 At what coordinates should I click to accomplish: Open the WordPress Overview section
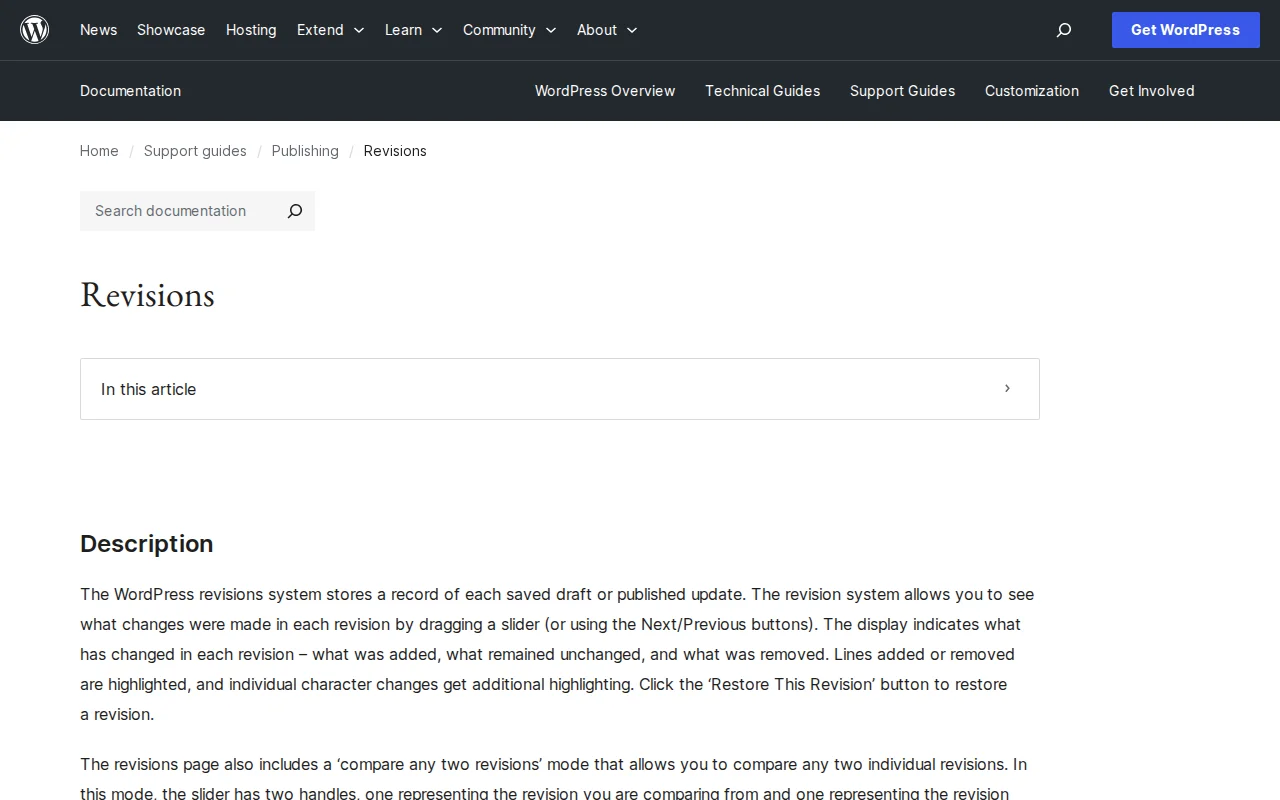[605, 91]
